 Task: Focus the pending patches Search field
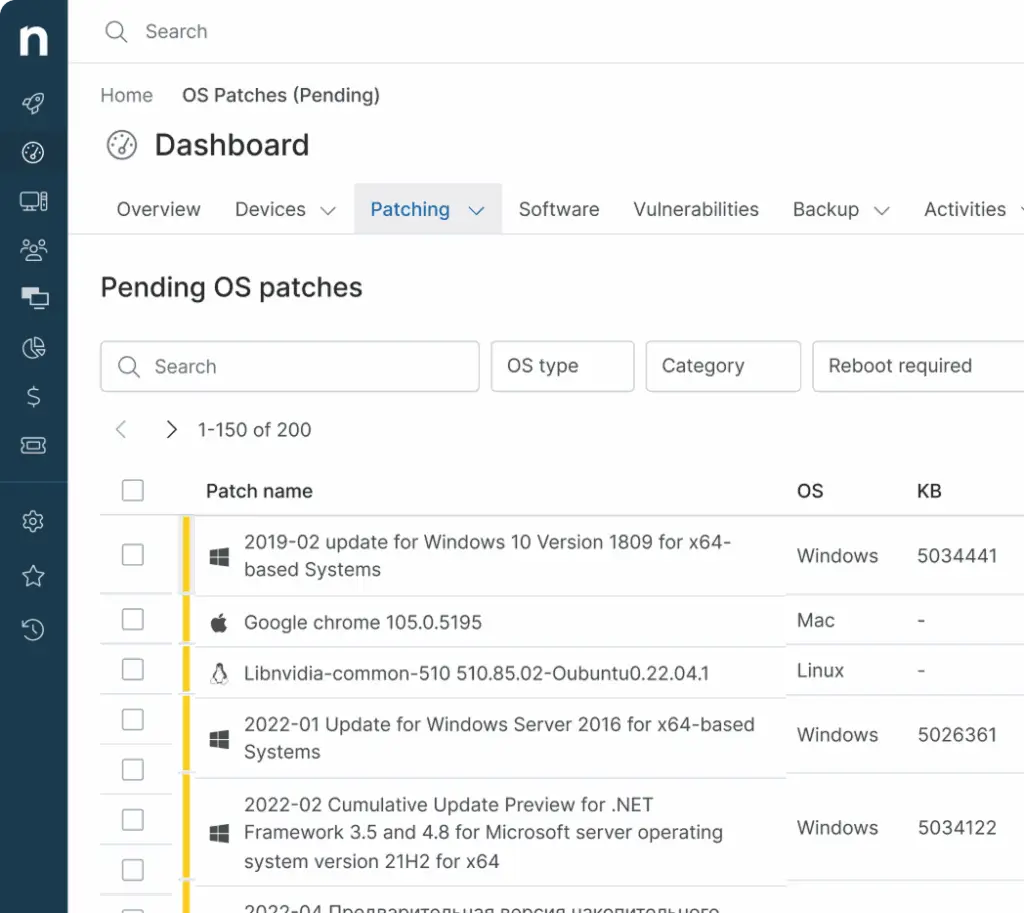coord(290,366)
